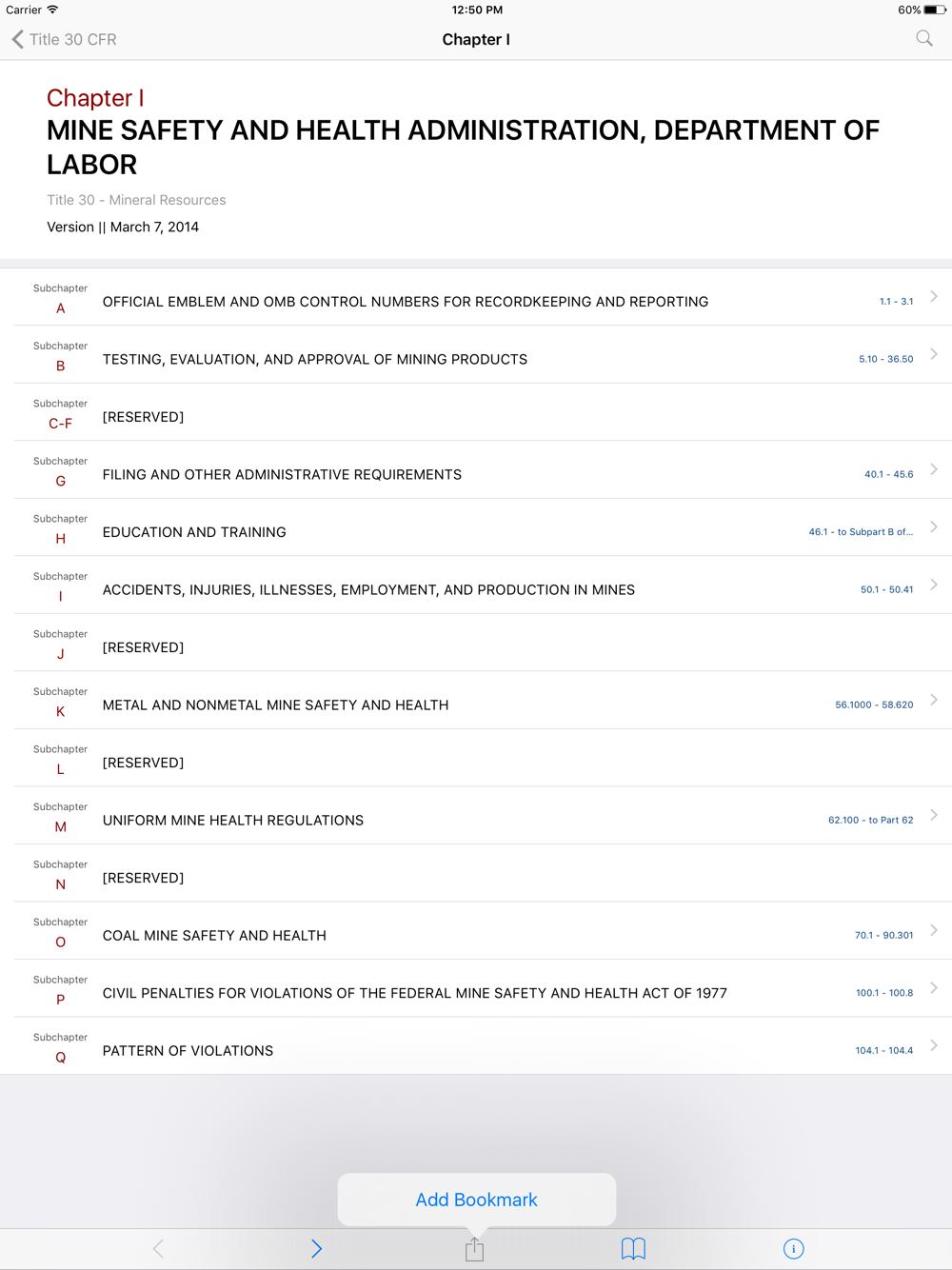Tap section range 62.100 - to Part 62

point(870,820)
